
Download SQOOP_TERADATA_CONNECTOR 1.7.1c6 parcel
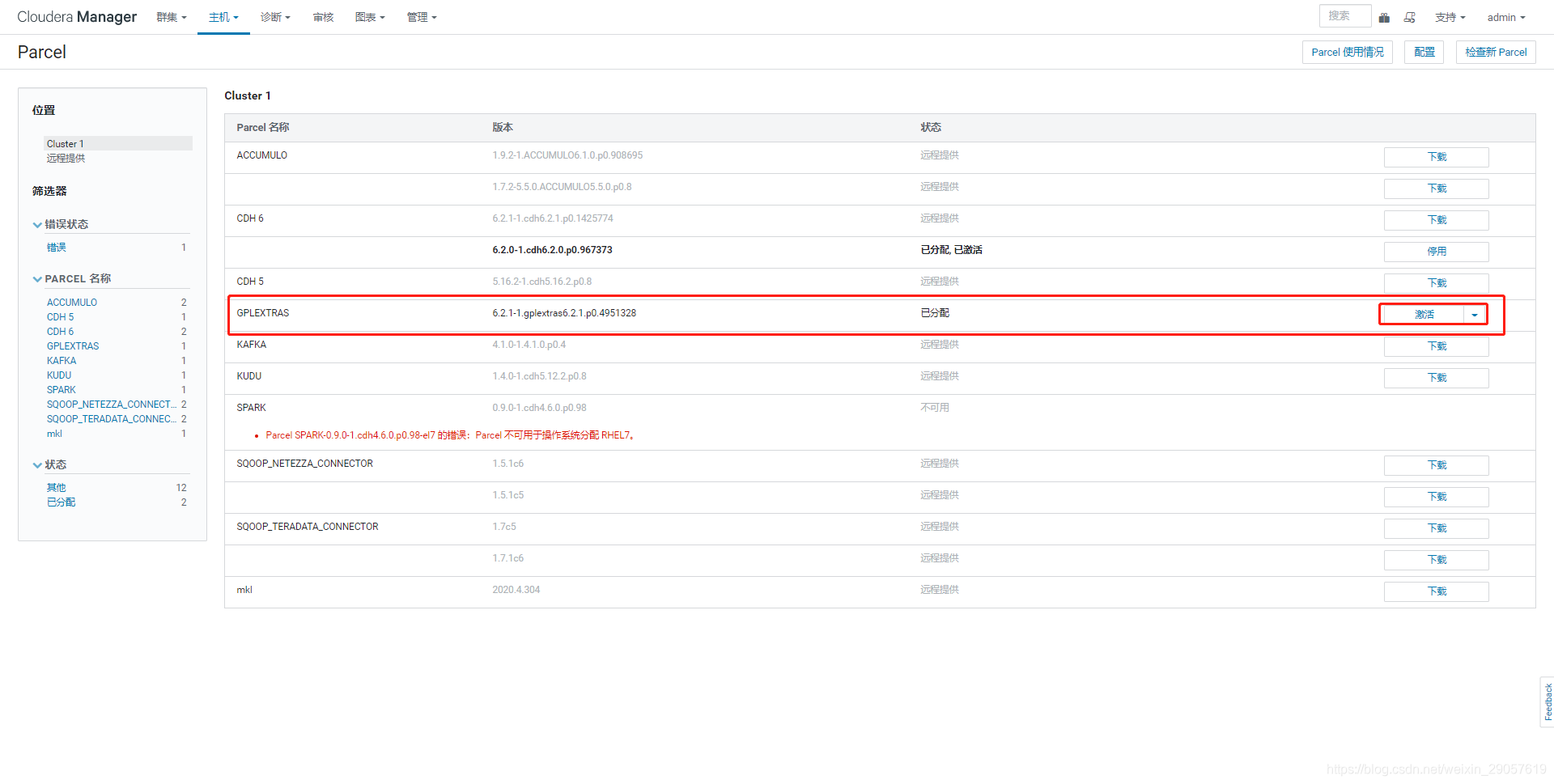coord(1436,560)
